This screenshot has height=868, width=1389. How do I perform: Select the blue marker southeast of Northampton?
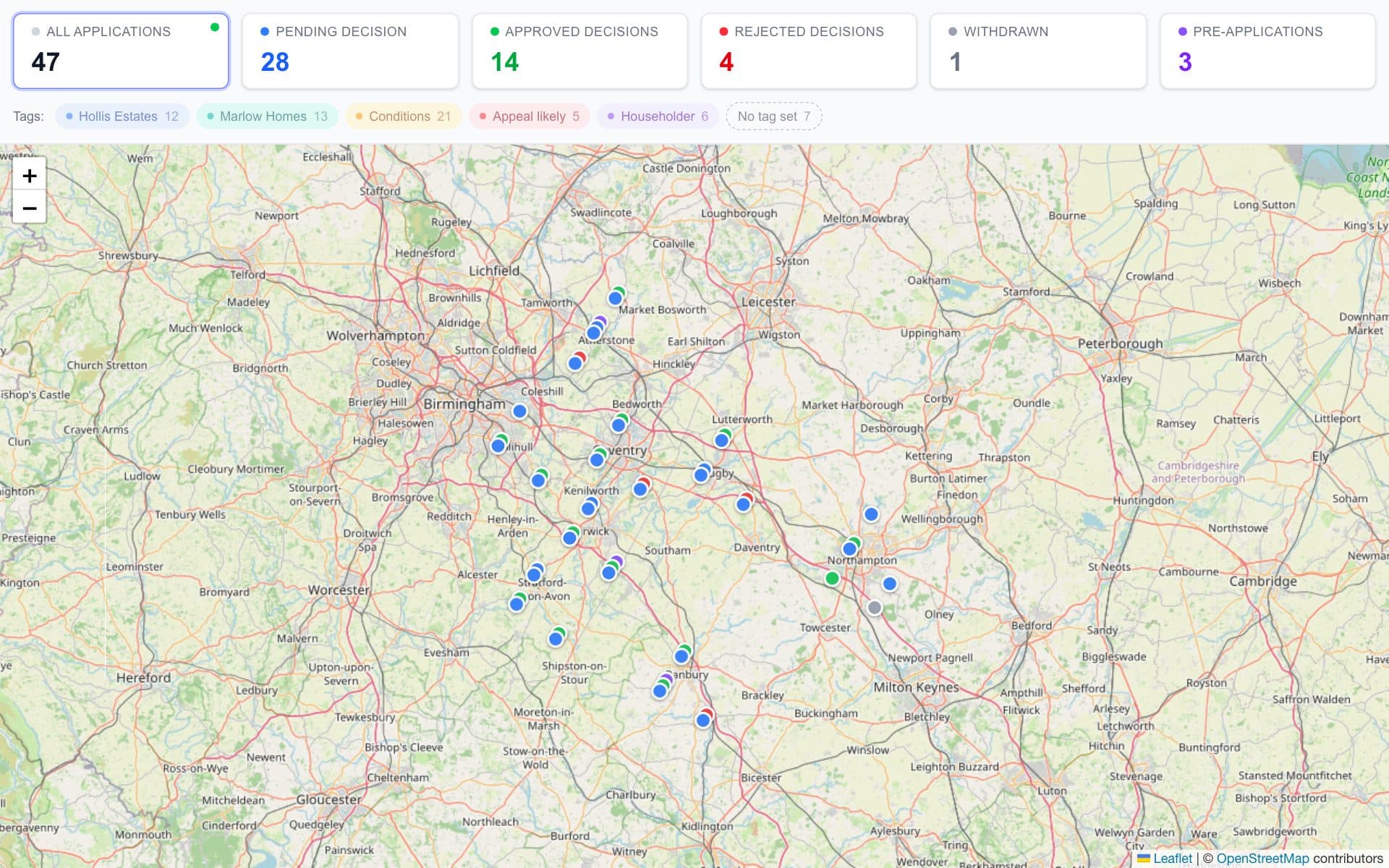click(x=890, y=583)
